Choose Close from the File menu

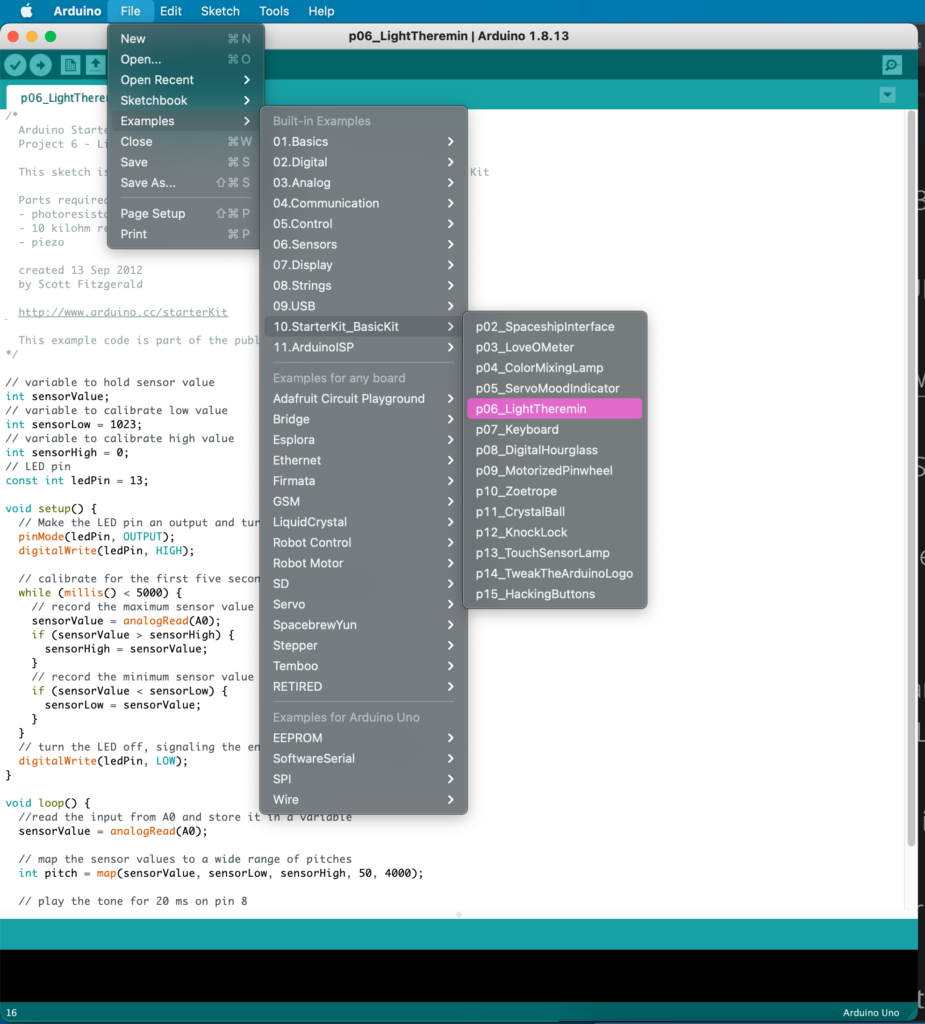click(186, 142)
